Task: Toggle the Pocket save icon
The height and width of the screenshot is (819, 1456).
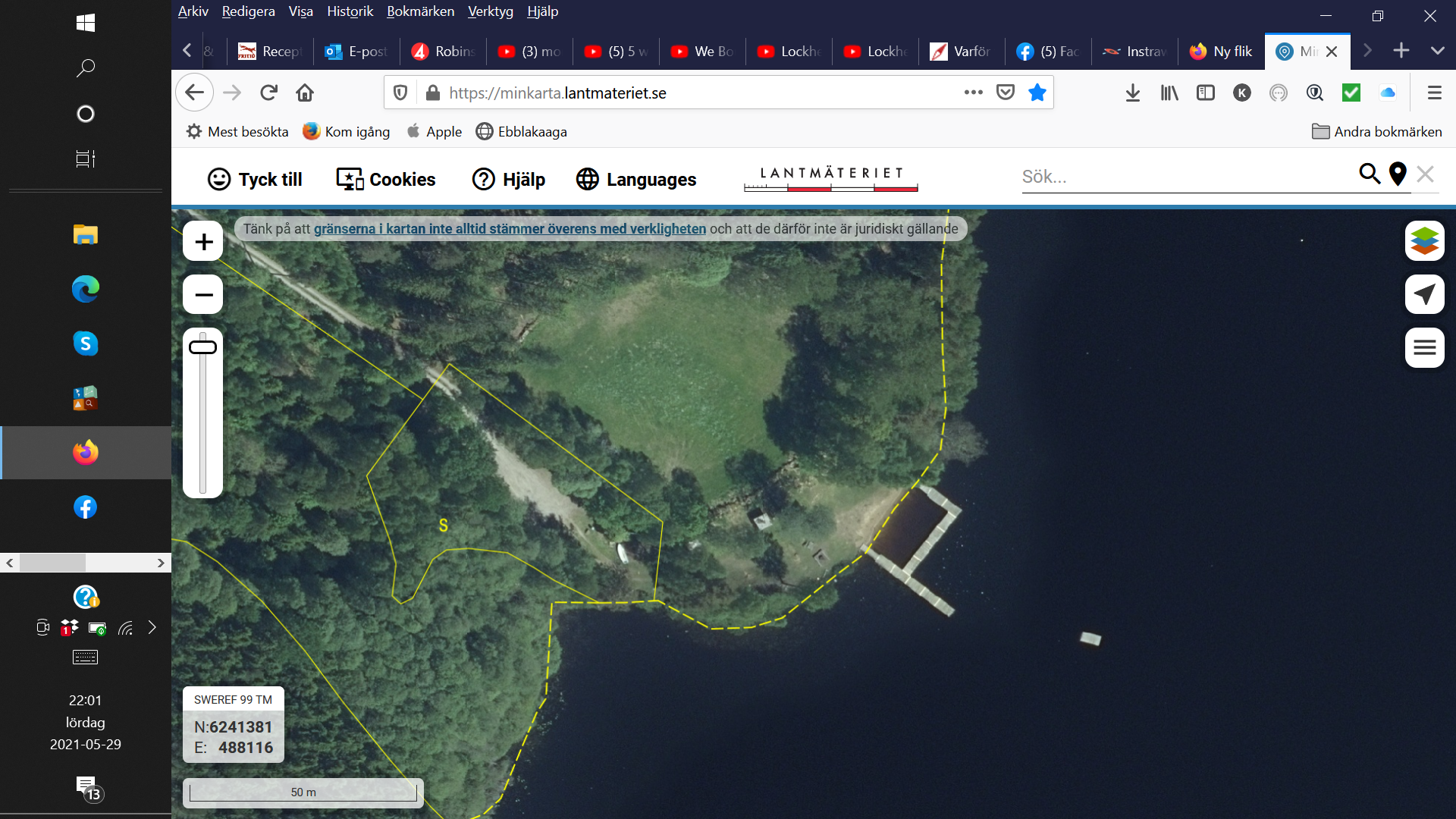Action: [1006, 93]
